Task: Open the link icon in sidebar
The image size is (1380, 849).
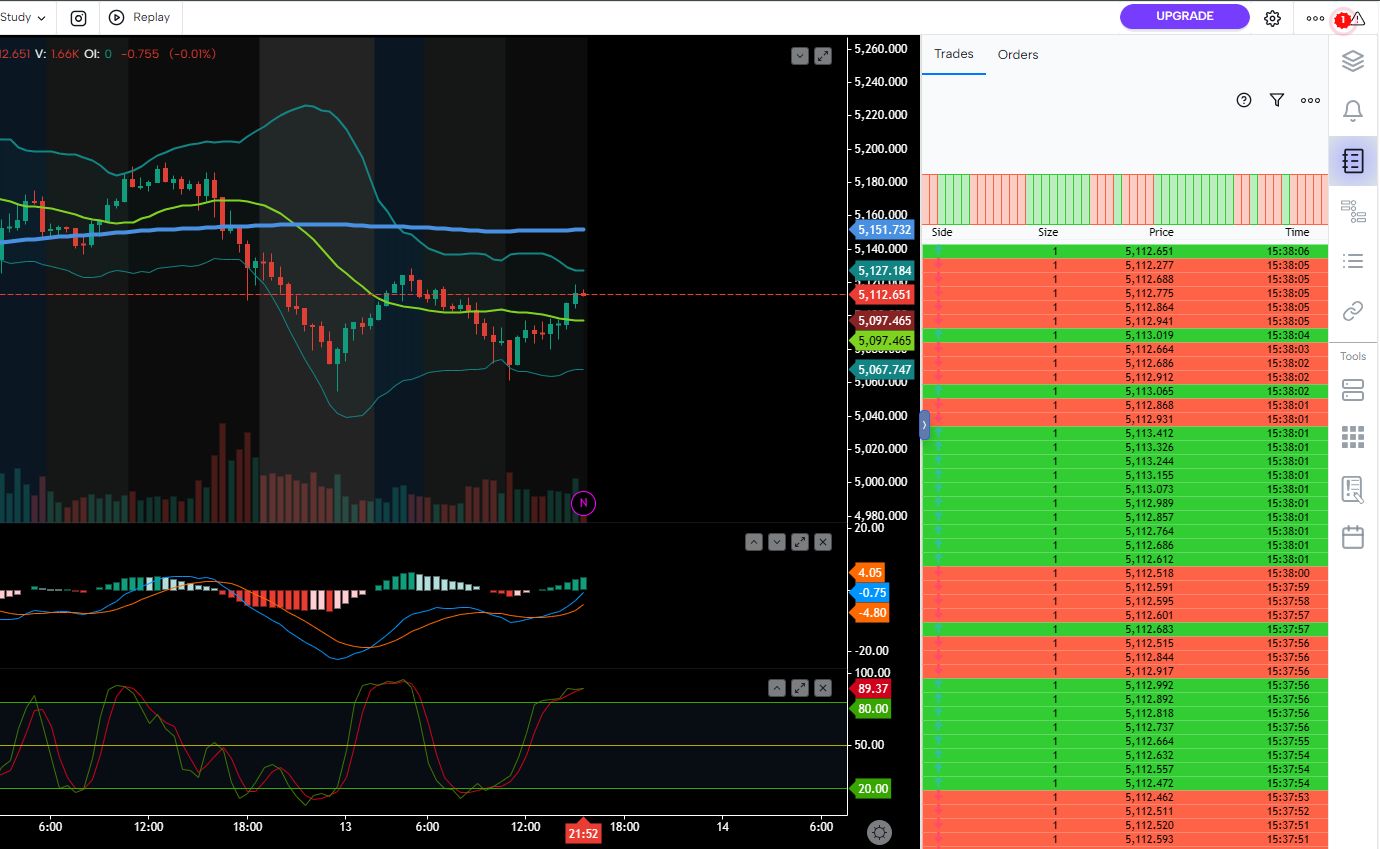Action: (x=1353, y=311)
